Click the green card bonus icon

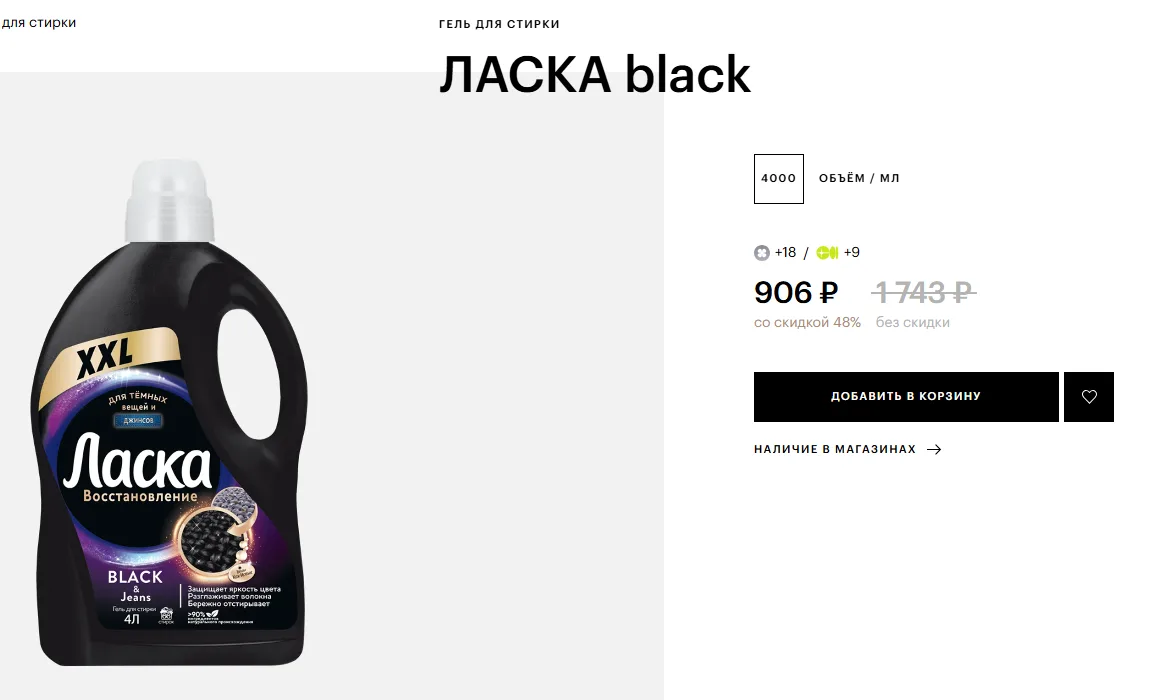[827, 253]
